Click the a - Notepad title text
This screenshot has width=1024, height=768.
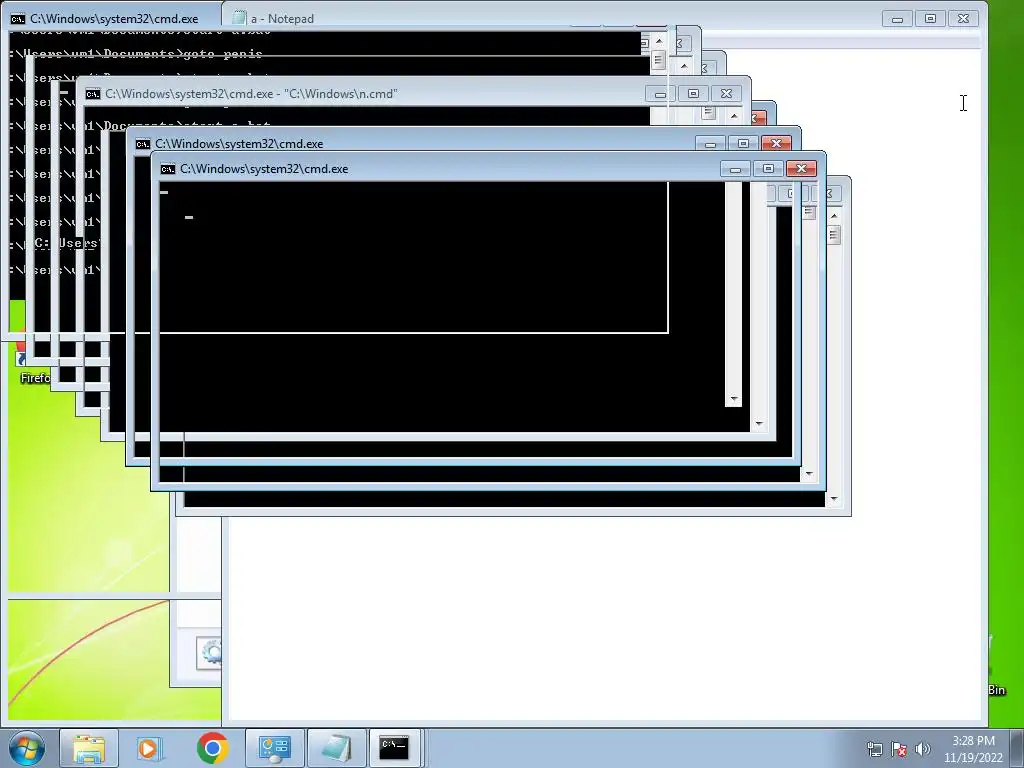[282, 19]
